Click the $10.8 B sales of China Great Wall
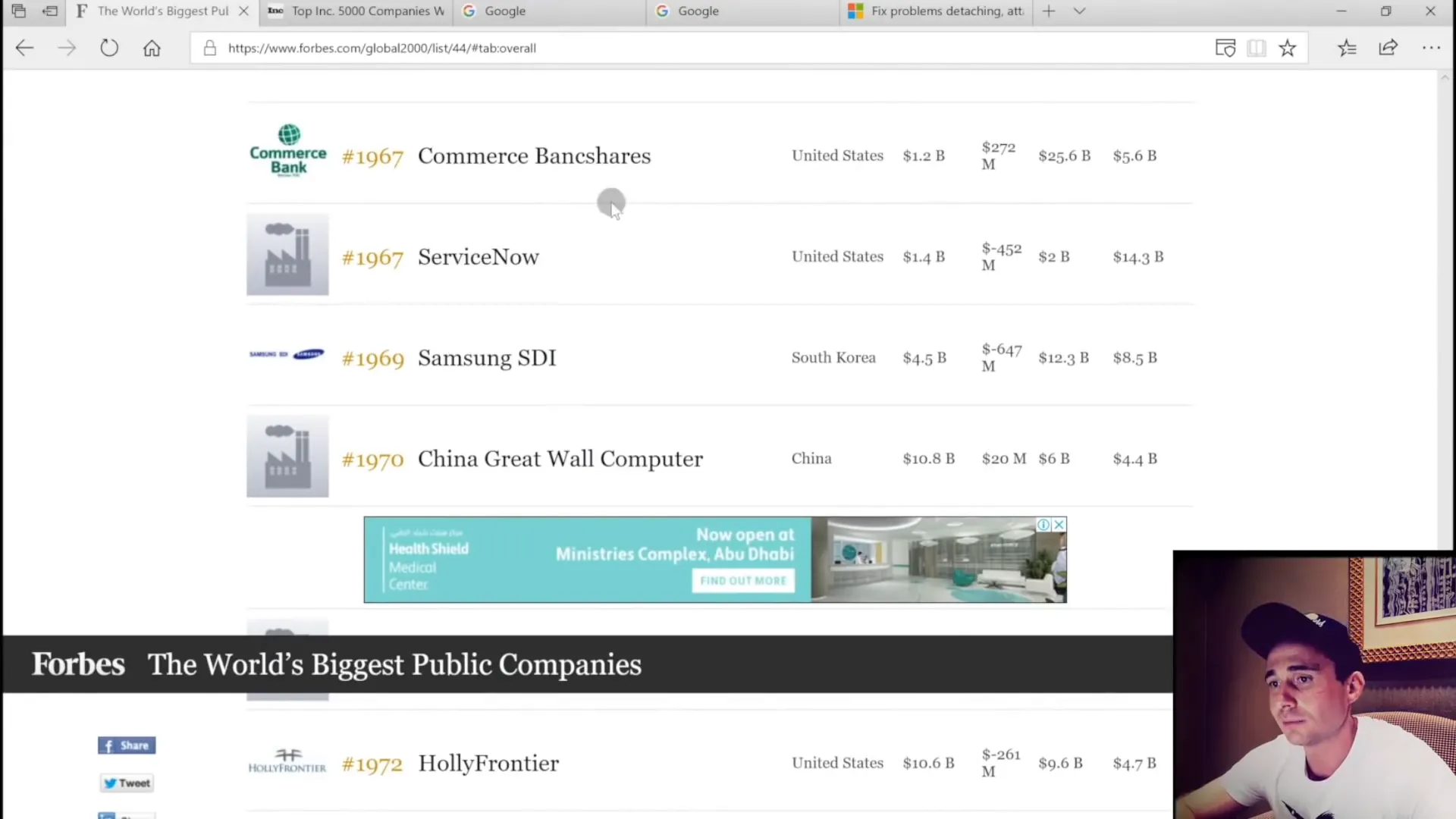 pos(928,459)
